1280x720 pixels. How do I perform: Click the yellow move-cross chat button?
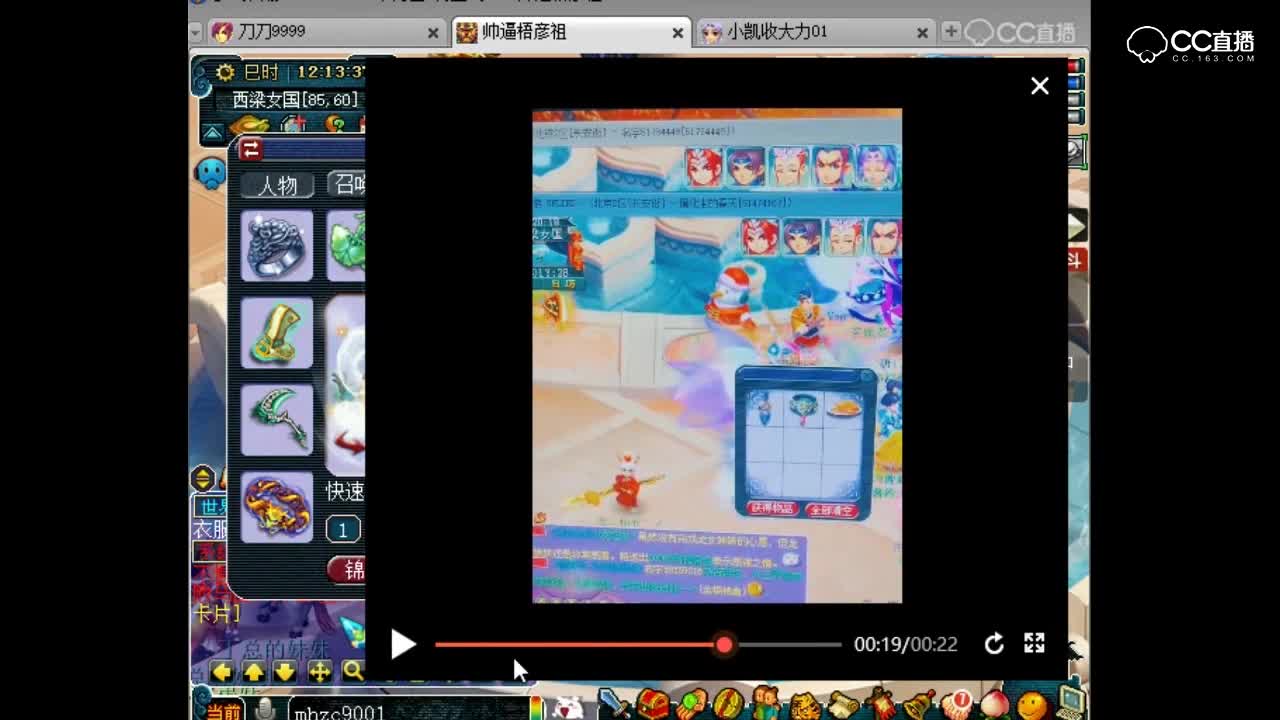pyautogui.click(x=319, y=672)
